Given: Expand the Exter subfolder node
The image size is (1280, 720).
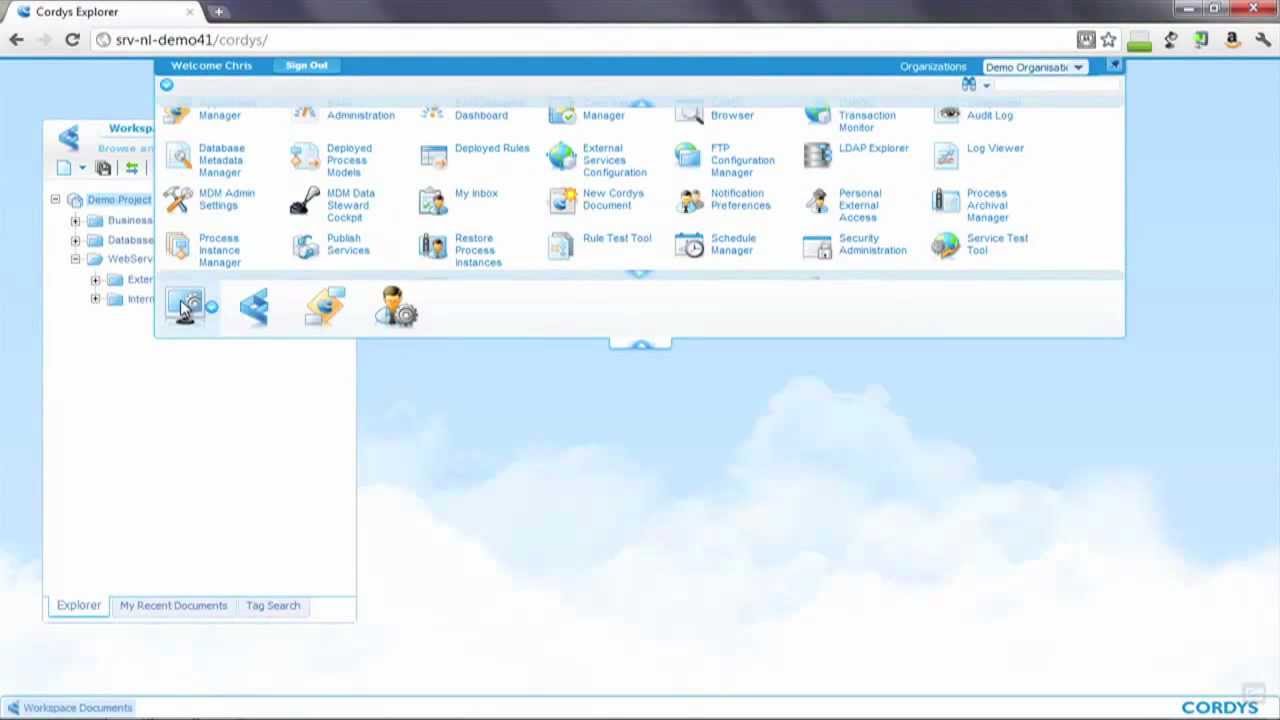Looking at the screenshot, I should coord(95,280).
